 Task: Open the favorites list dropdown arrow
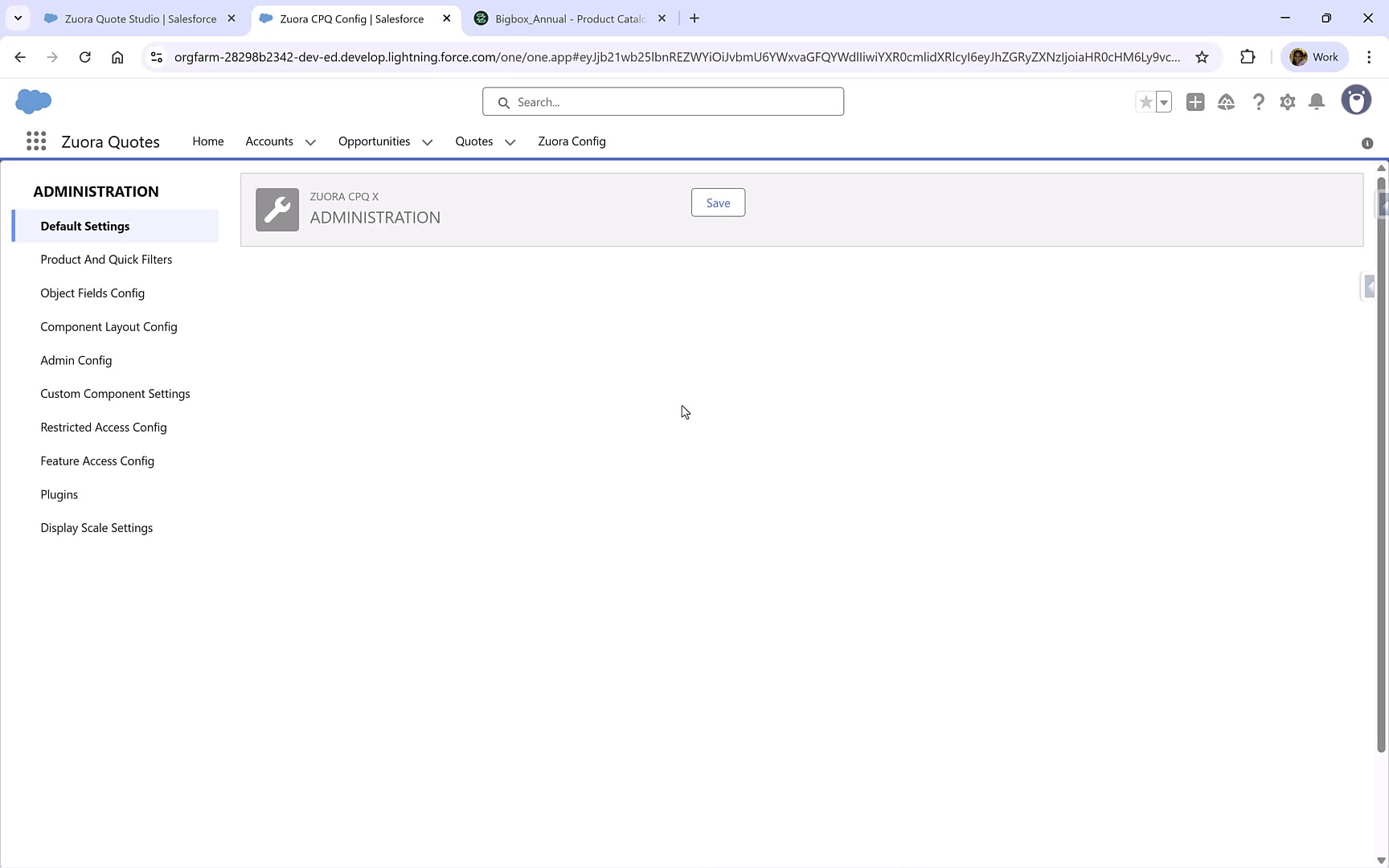point(1163,102)
